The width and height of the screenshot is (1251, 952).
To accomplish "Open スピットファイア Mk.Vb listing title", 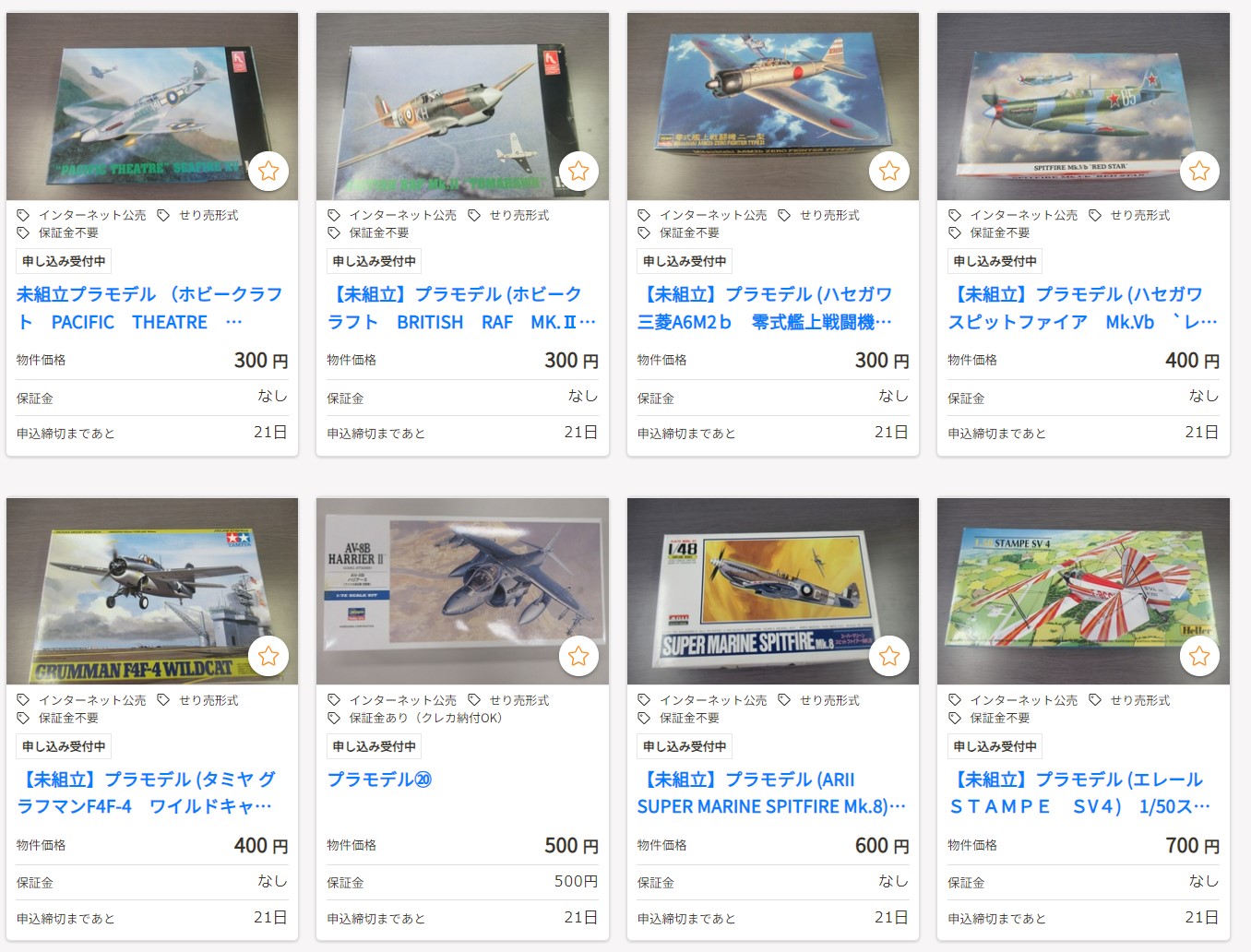I will click(x=1083, y=308).
